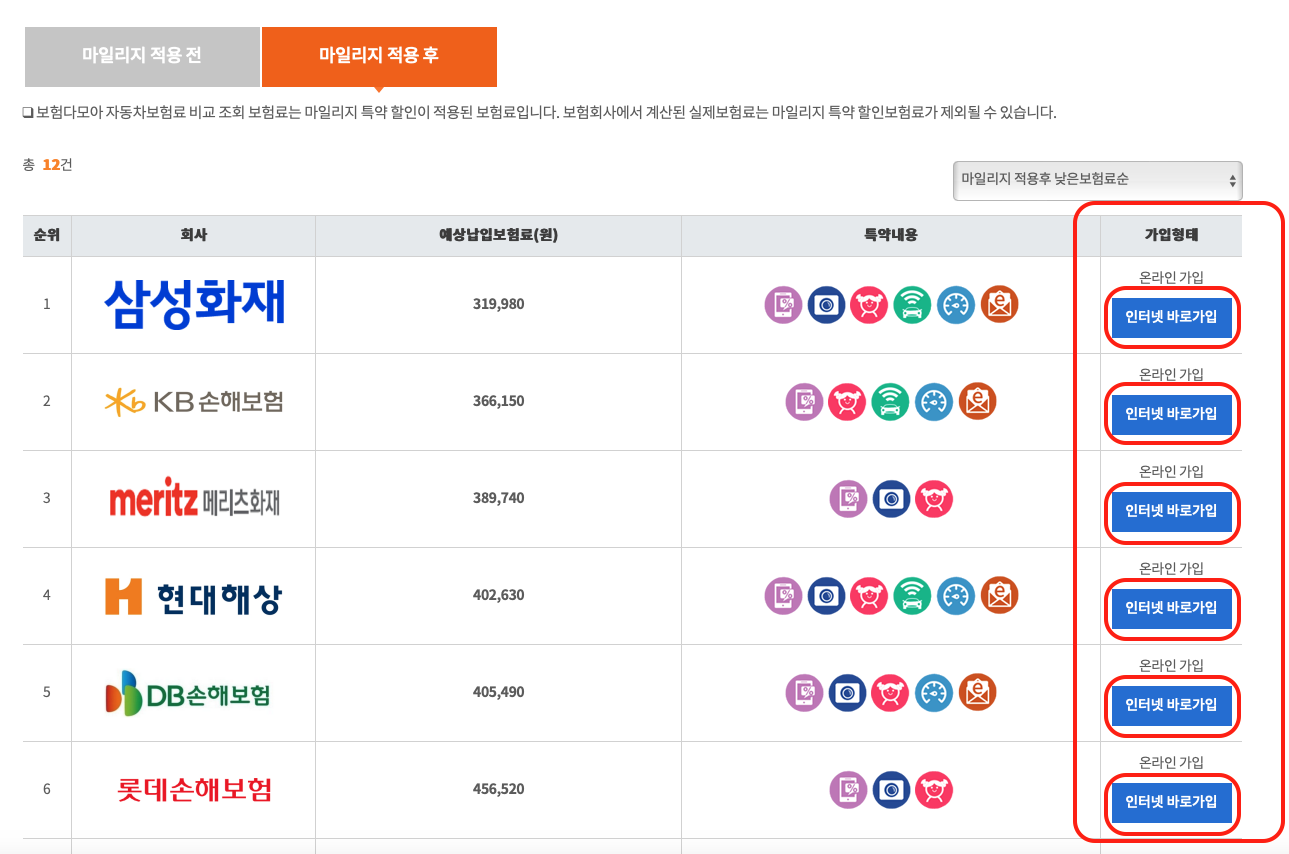Click 인터넷 바로가입 button for DB손해보험
Viewport: 1289px width, 854px height.
pyautogui.click(x=1171, y=705)
